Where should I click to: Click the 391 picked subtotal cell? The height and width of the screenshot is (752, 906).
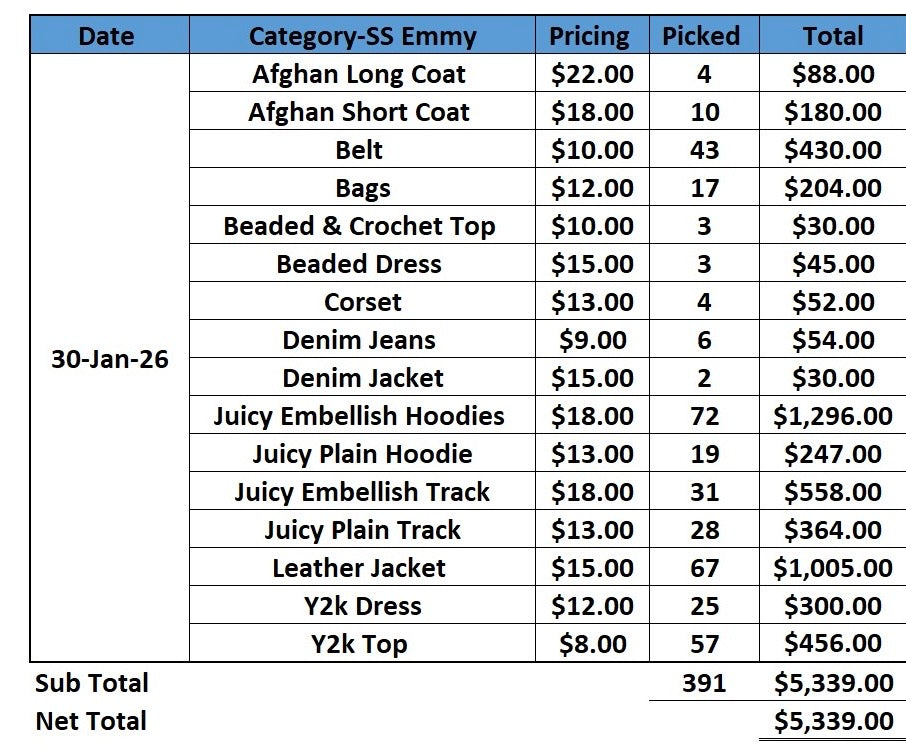click(x=704, y=683)
